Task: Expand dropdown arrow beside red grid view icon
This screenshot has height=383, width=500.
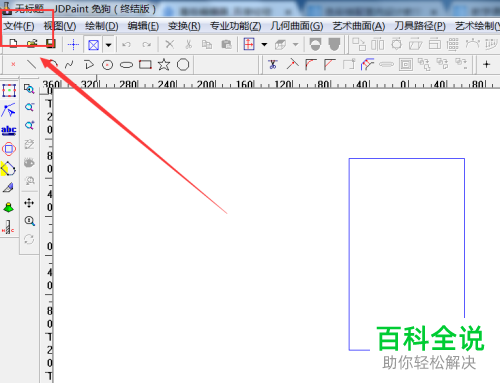Action: (264, 44)
